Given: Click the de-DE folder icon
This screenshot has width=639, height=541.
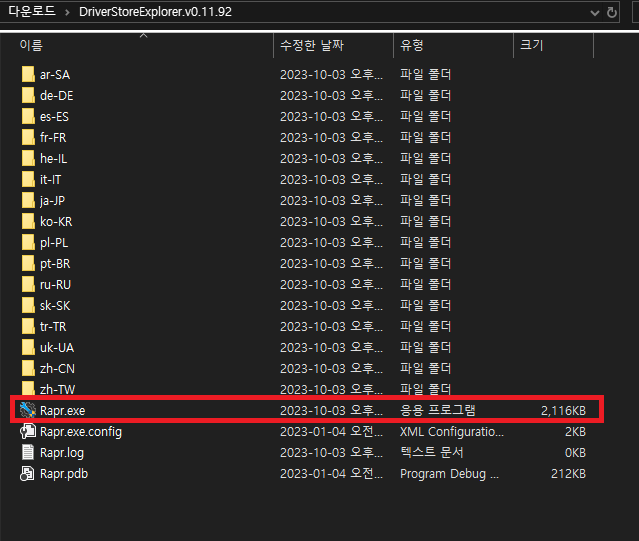Looking at the screenshot, I should (x=28, y=95).
